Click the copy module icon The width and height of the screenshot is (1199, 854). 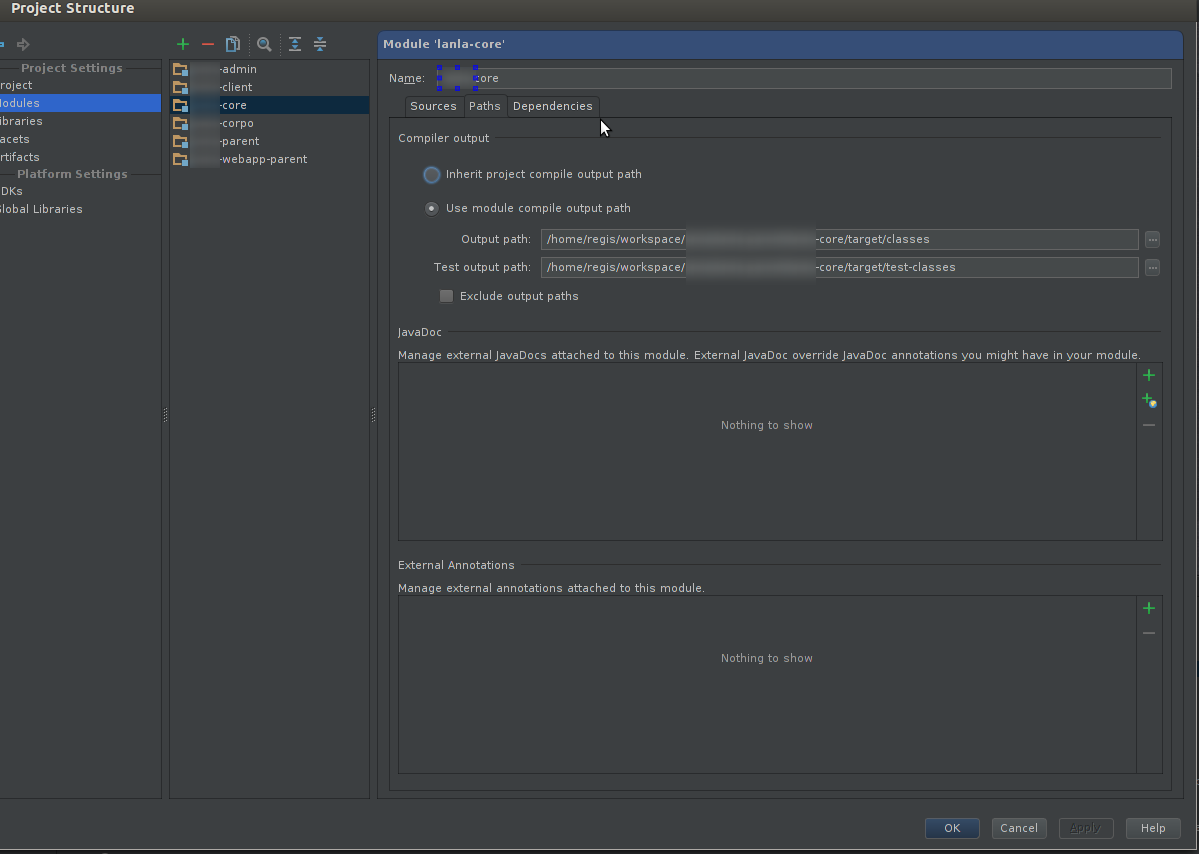click(x=233, y=44)
